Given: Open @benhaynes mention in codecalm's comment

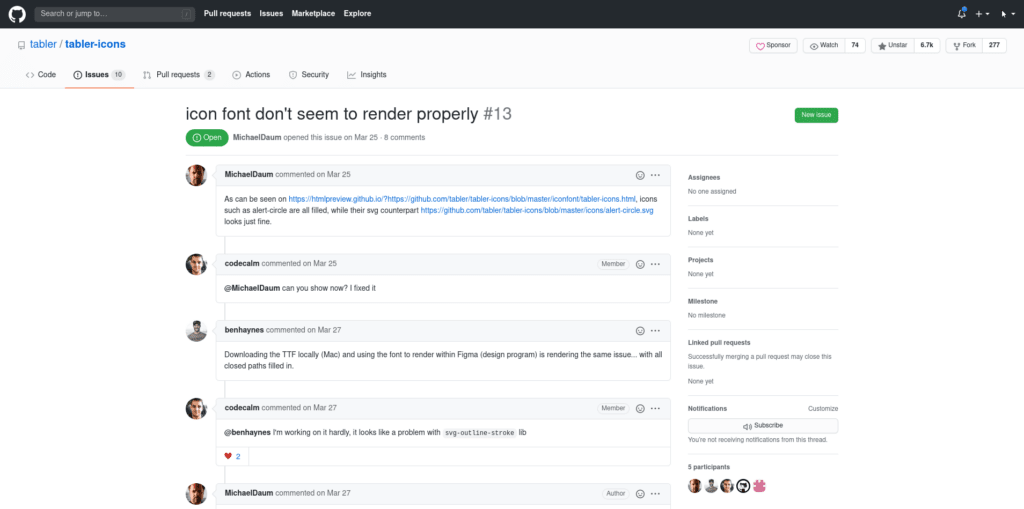Looking at the screenshot, I should [248, 432].
